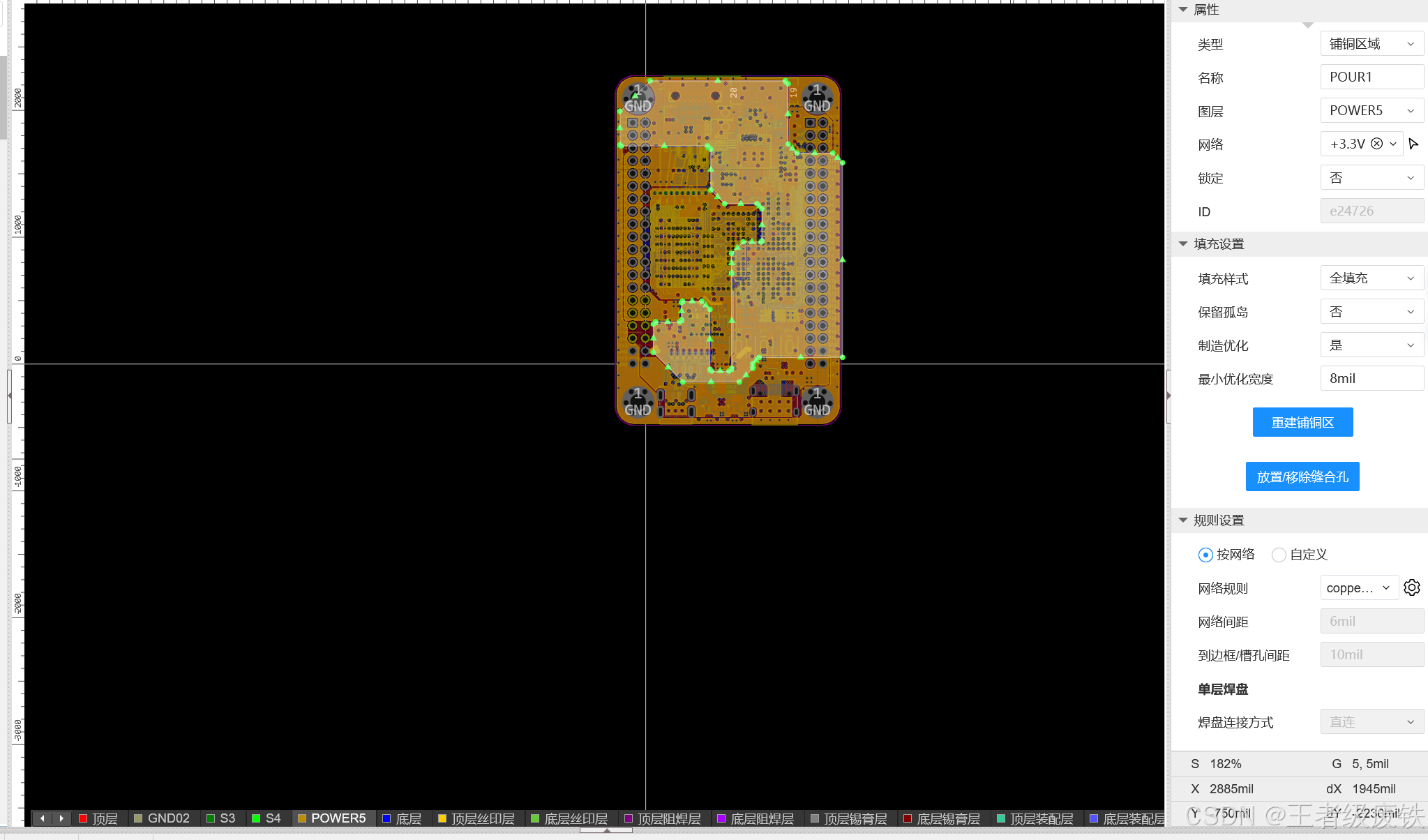This screenshot has width=1428, height=840.
Task: Open network rule settings gear icon
Action: click(x=1412, y=588)
